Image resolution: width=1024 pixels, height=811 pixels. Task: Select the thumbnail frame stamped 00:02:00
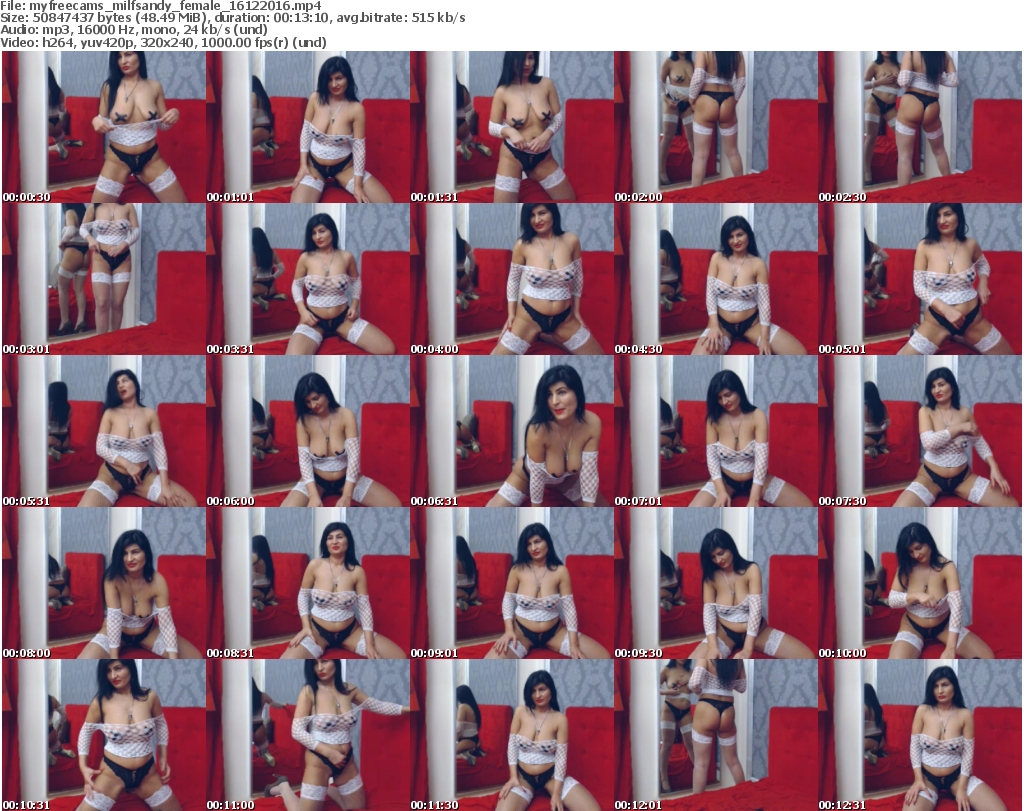tap(716, 127)
